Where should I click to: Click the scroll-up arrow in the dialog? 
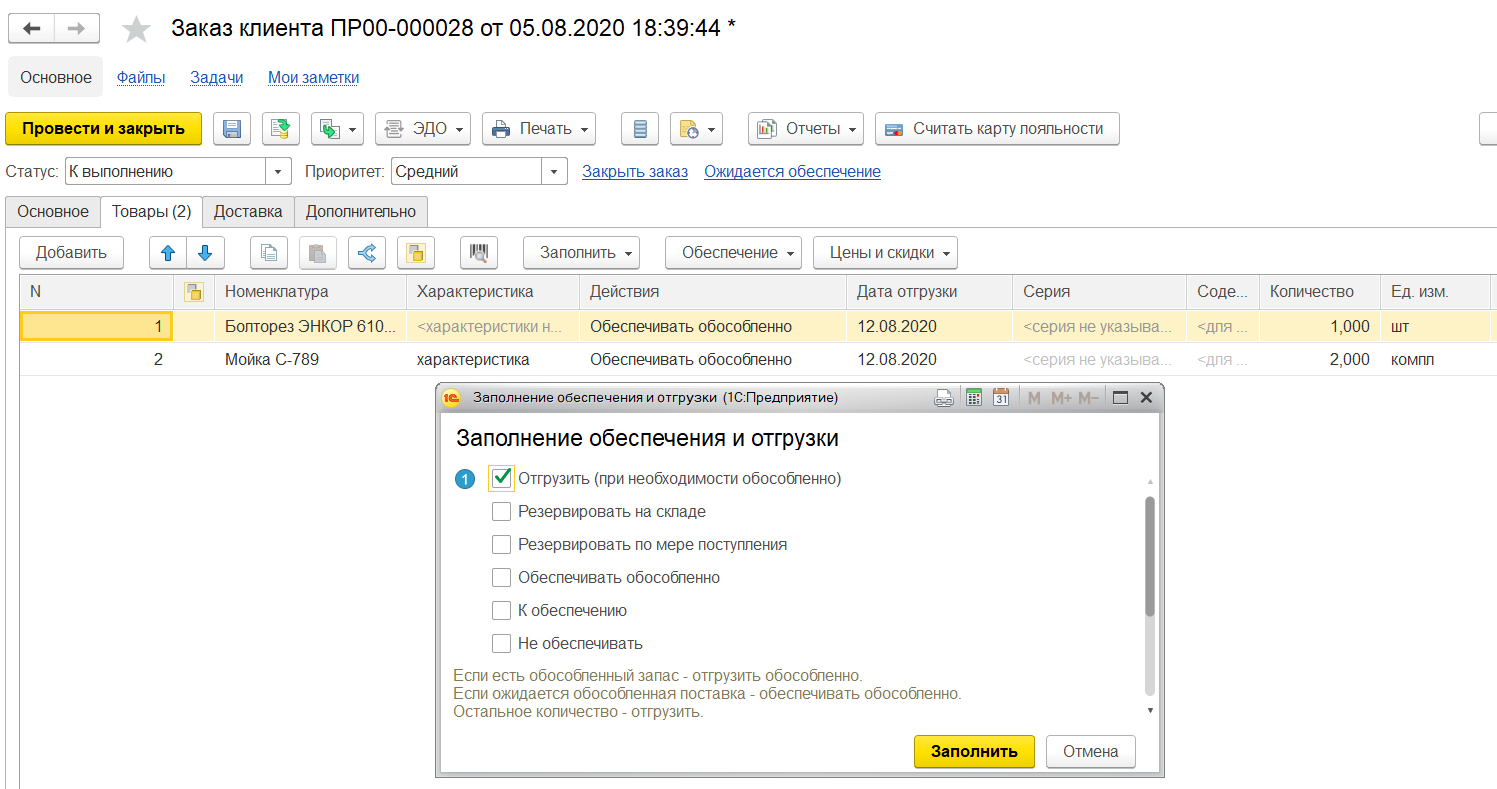(x=1150, y=480)
